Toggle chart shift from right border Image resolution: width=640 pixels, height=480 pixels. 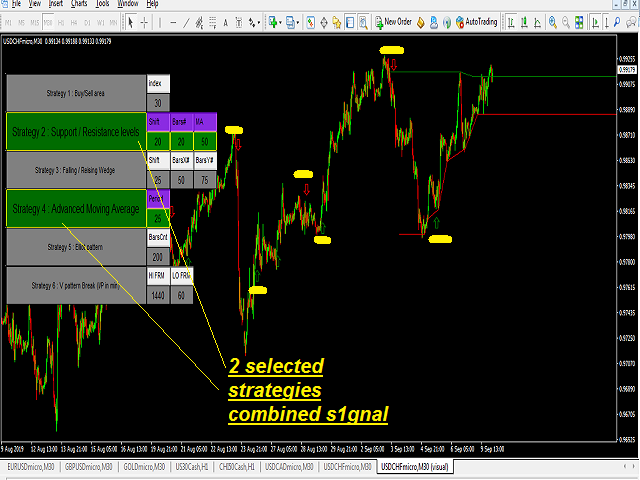[x=607, y=22]
